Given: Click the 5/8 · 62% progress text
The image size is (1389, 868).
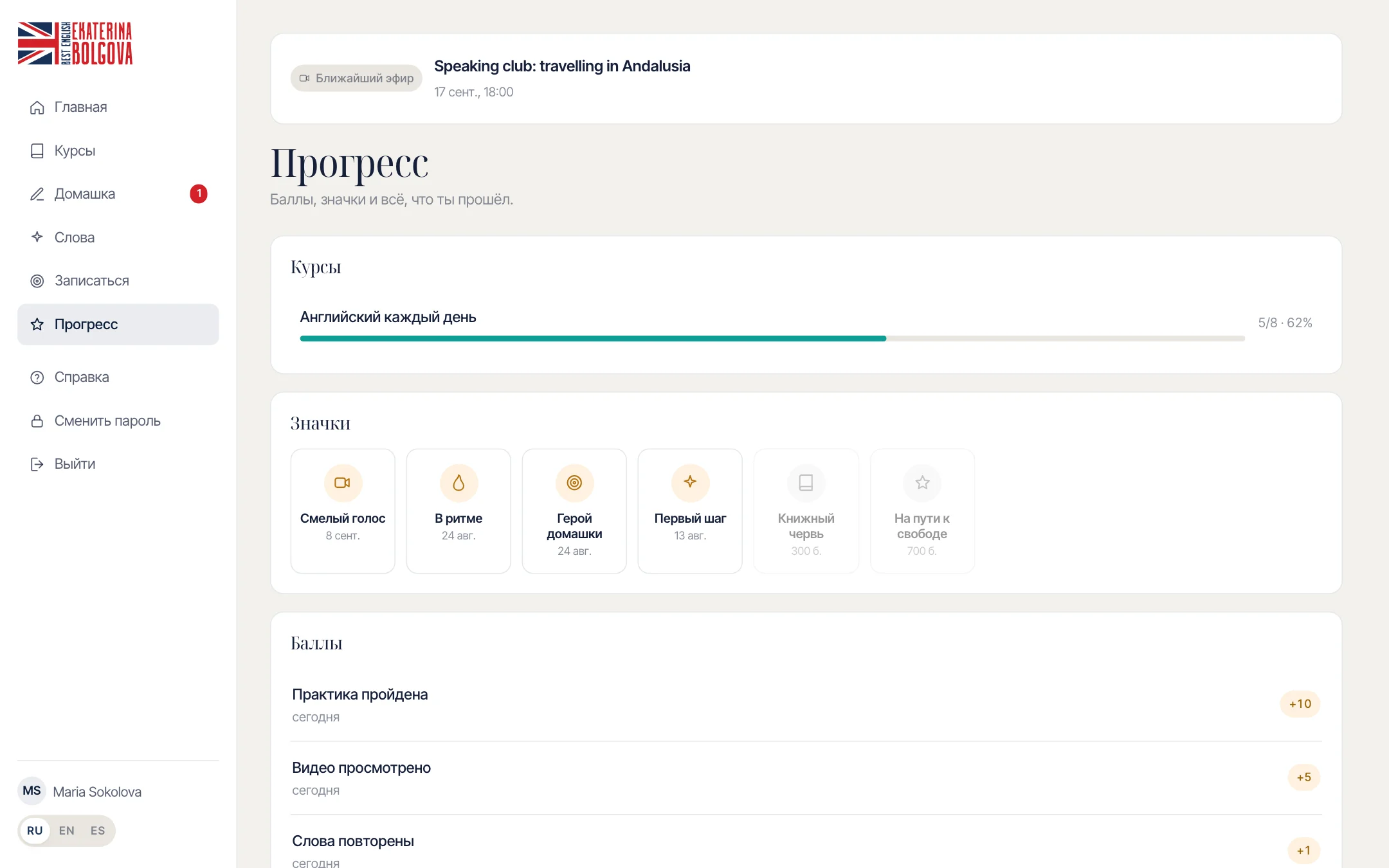Looking at the screenshot, I should click(x=1285, y=323).
